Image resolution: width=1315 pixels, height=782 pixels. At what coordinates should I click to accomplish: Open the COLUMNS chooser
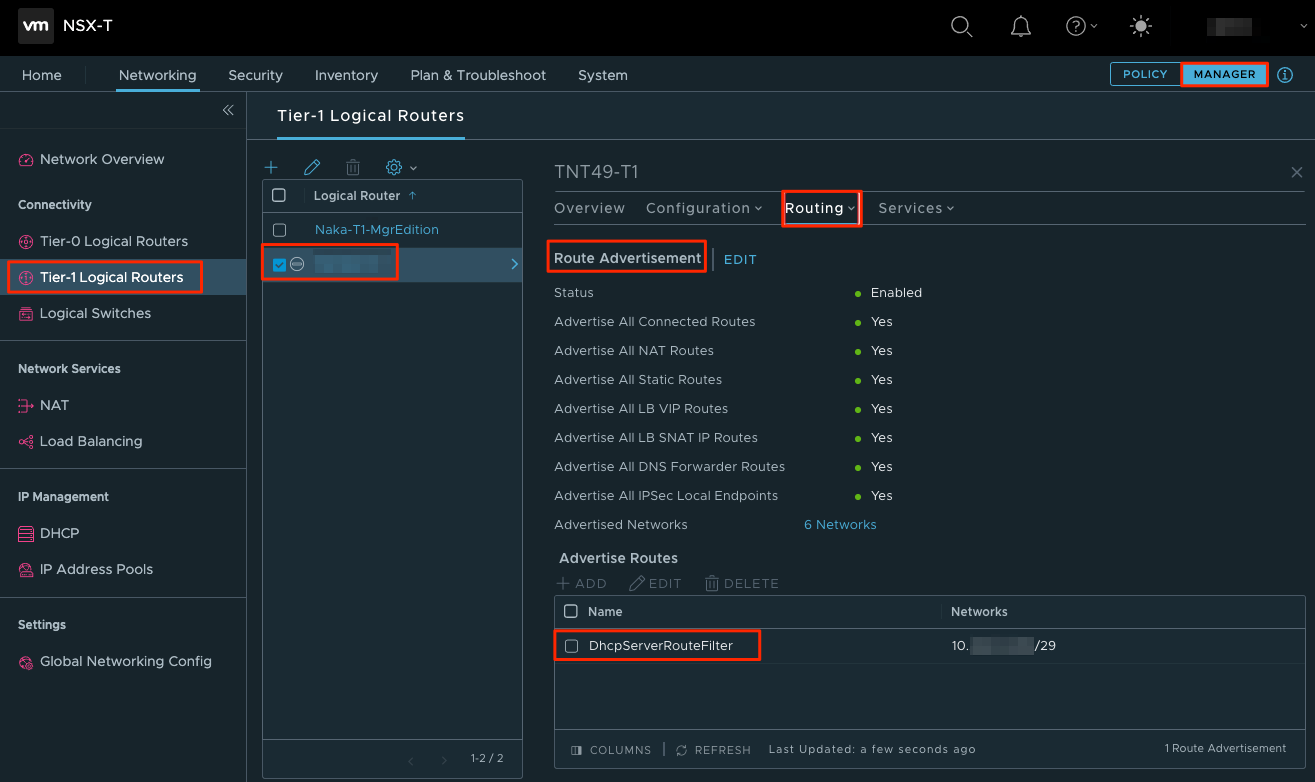pos(611,749)
